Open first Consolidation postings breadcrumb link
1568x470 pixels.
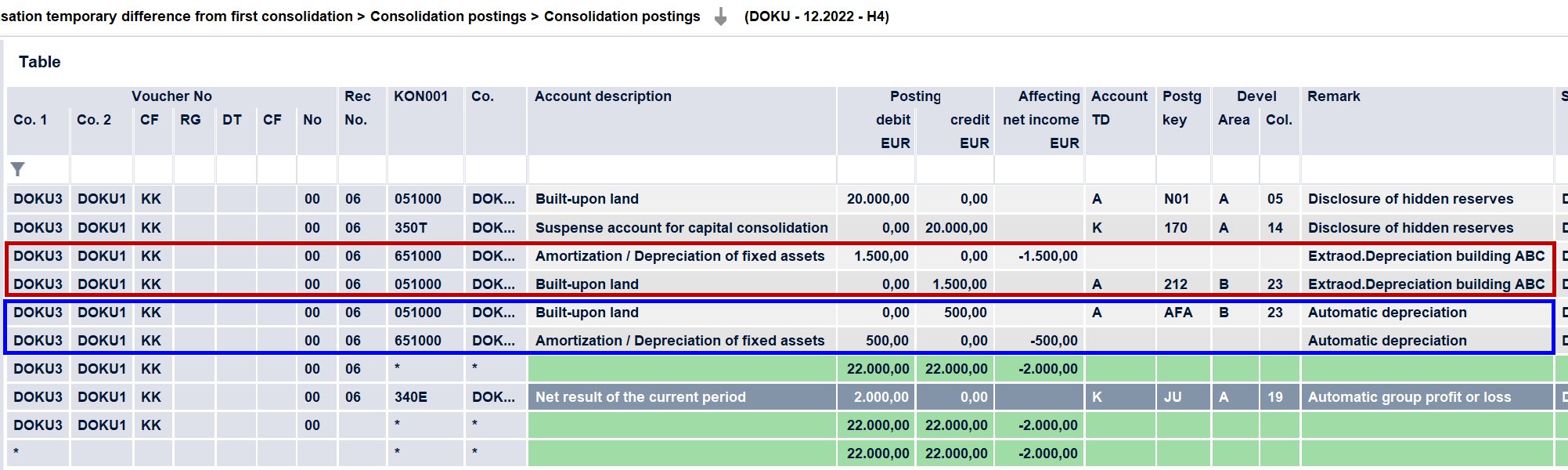pyautogui.click(x=448, y=16)
